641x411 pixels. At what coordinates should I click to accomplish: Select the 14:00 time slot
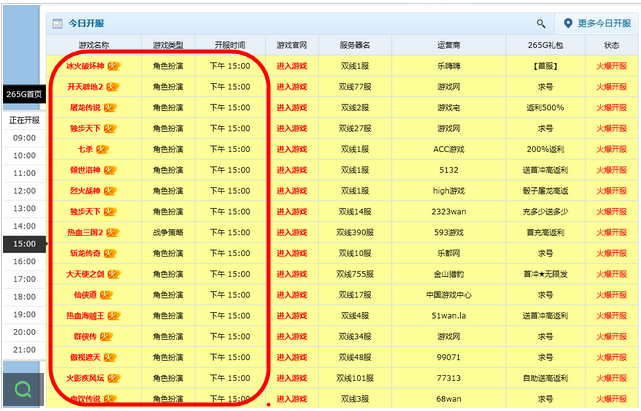tap(25, 226)
